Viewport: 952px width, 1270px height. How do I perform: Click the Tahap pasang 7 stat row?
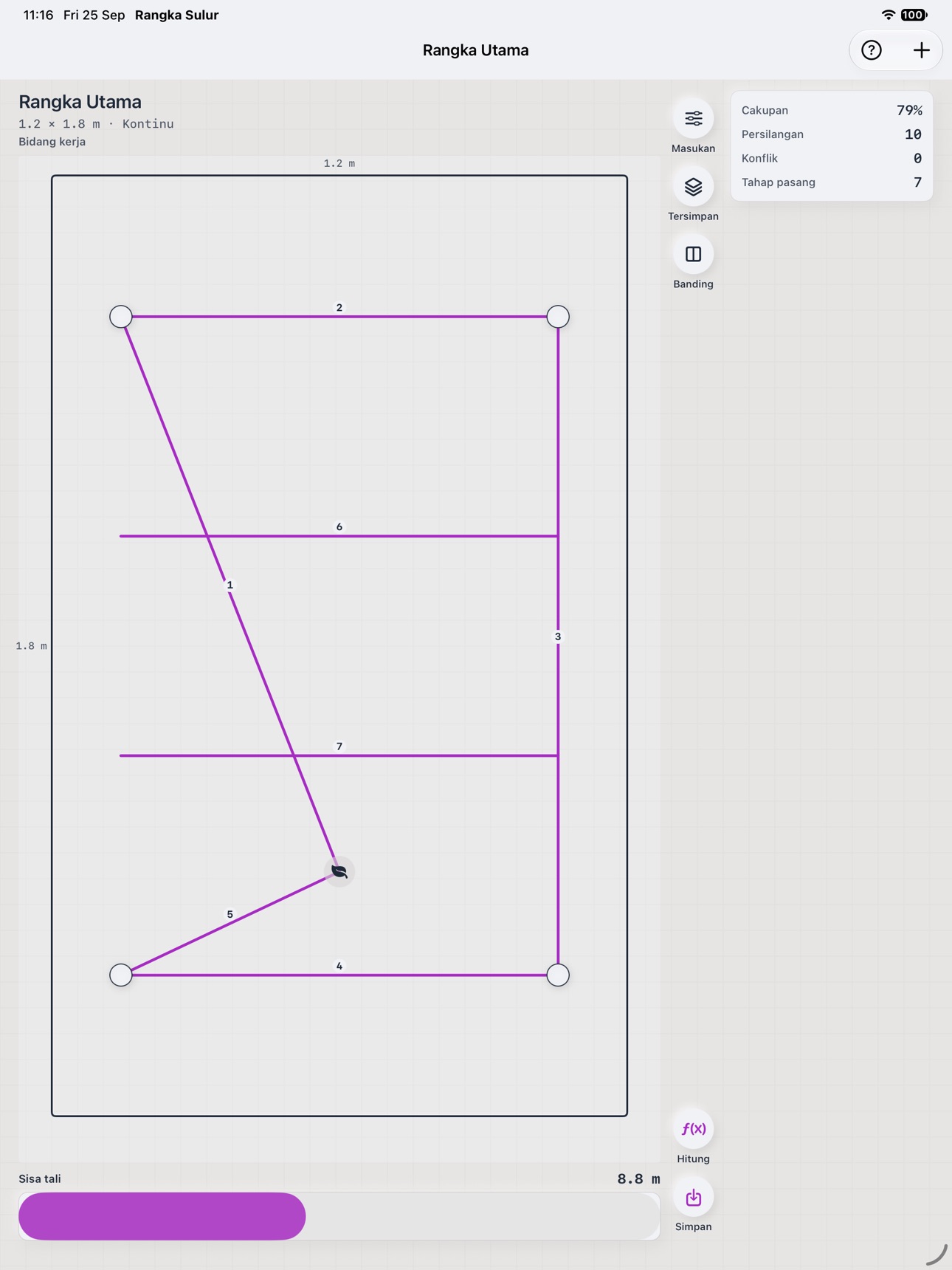832,182
